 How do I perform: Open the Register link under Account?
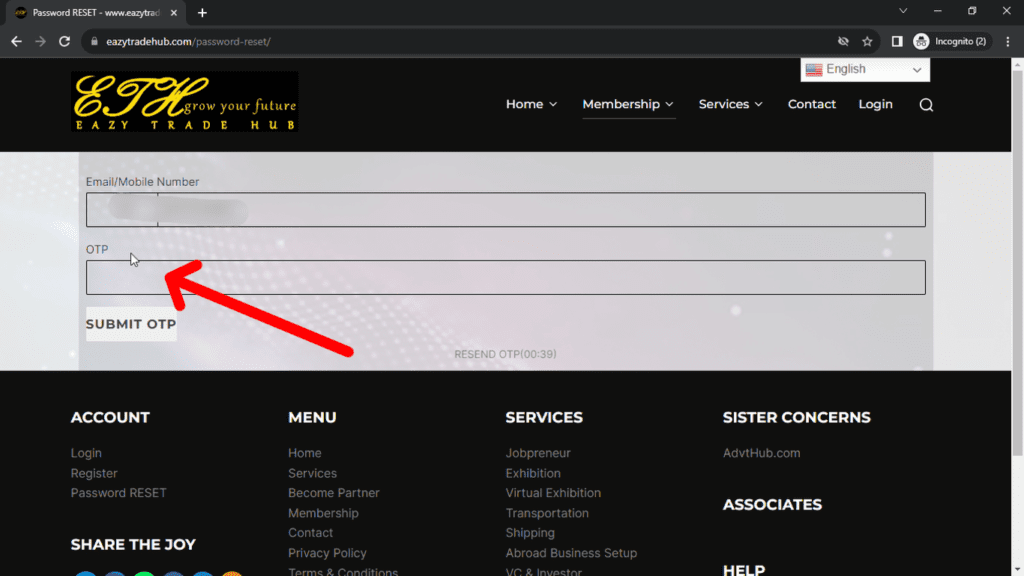(94, 473)
